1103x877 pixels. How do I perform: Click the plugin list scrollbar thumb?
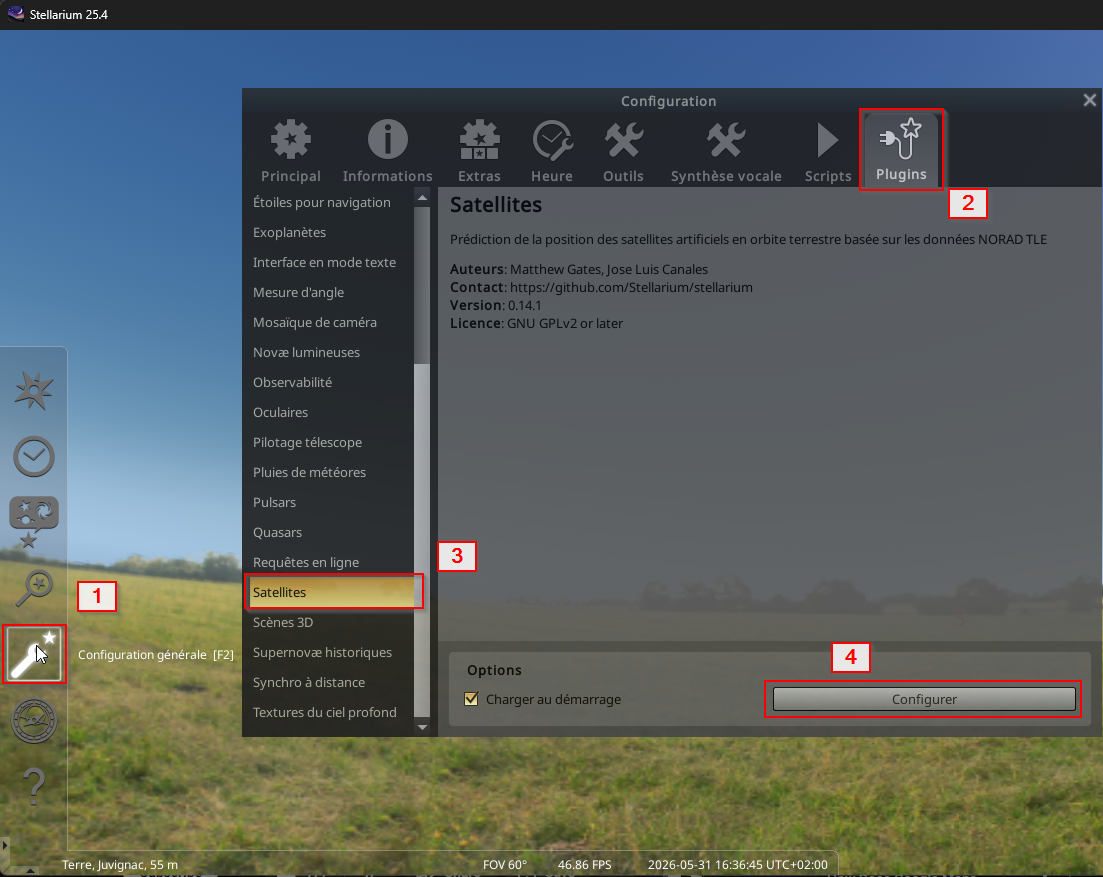[x=422, y=540]
